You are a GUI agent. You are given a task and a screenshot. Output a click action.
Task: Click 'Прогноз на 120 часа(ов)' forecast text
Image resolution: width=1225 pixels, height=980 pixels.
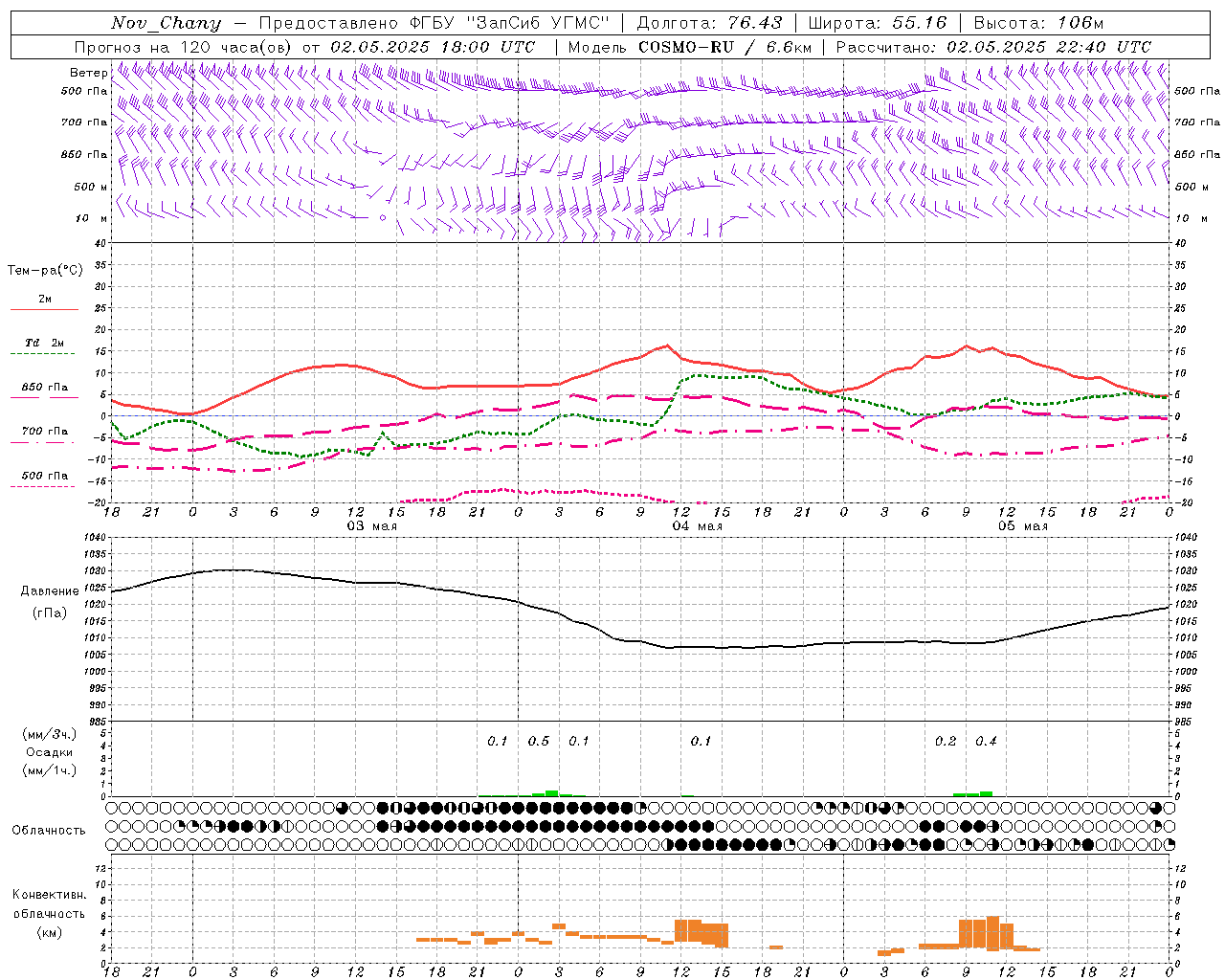point(183,47)
